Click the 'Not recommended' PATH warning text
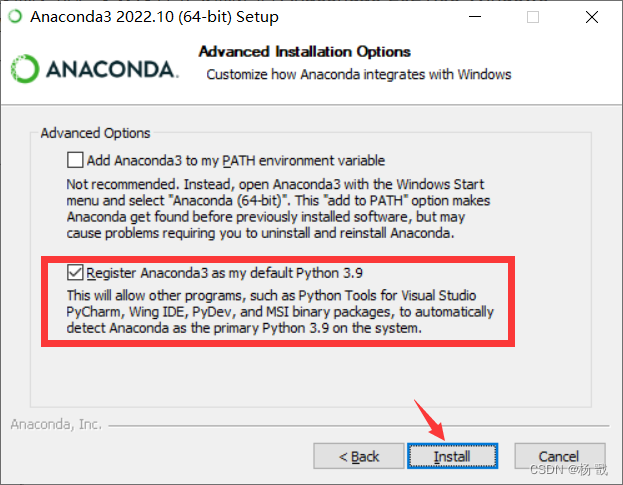Viewport: 623px width, 485px height. click(278, 209)
